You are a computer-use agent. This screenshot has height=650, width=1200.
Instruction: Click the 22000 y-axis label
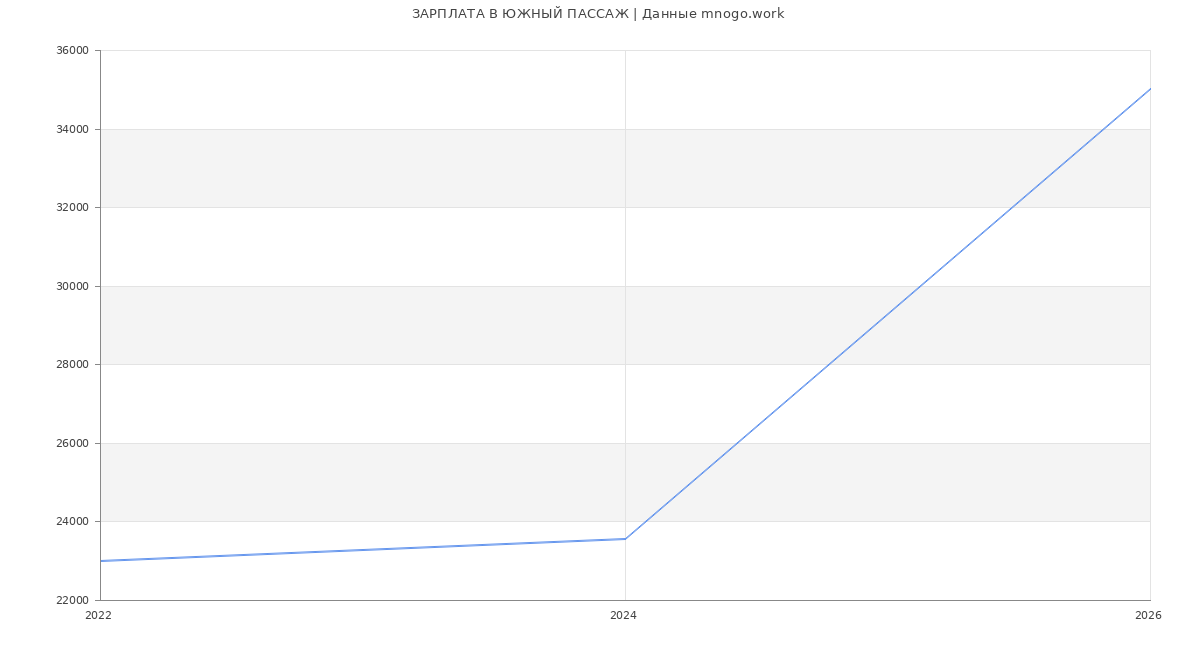72,600
